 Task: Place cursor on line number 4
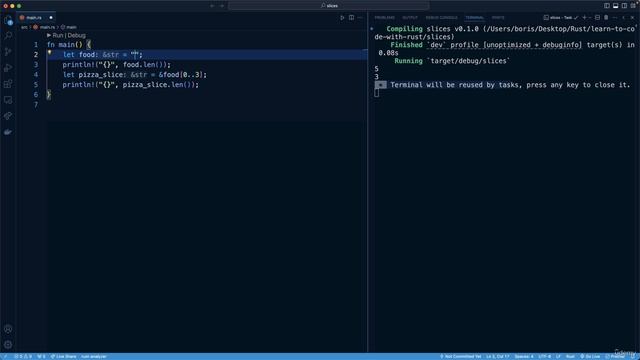coord(36,75)
